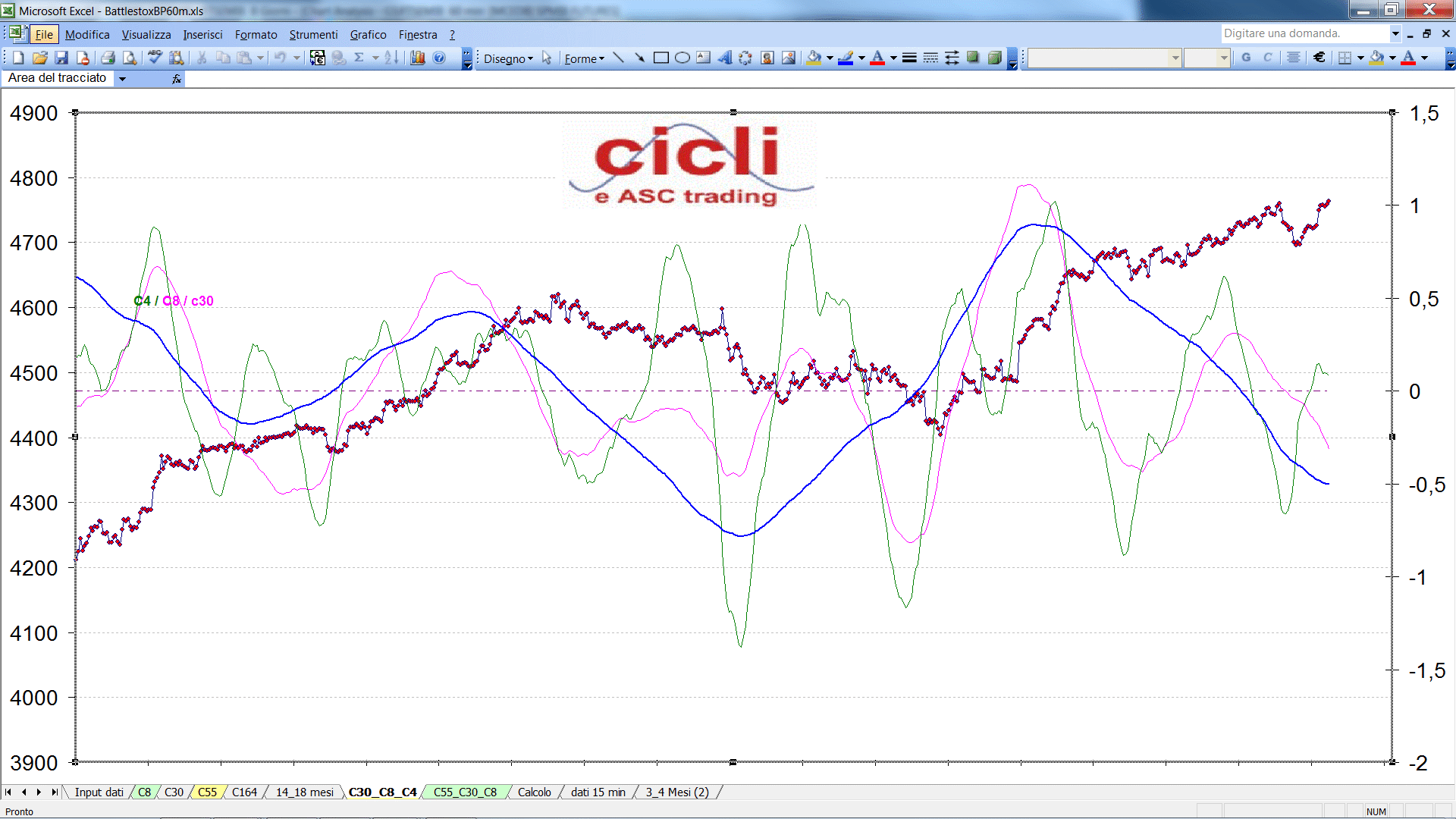
Task: Open the File menu
Action: 44,35
